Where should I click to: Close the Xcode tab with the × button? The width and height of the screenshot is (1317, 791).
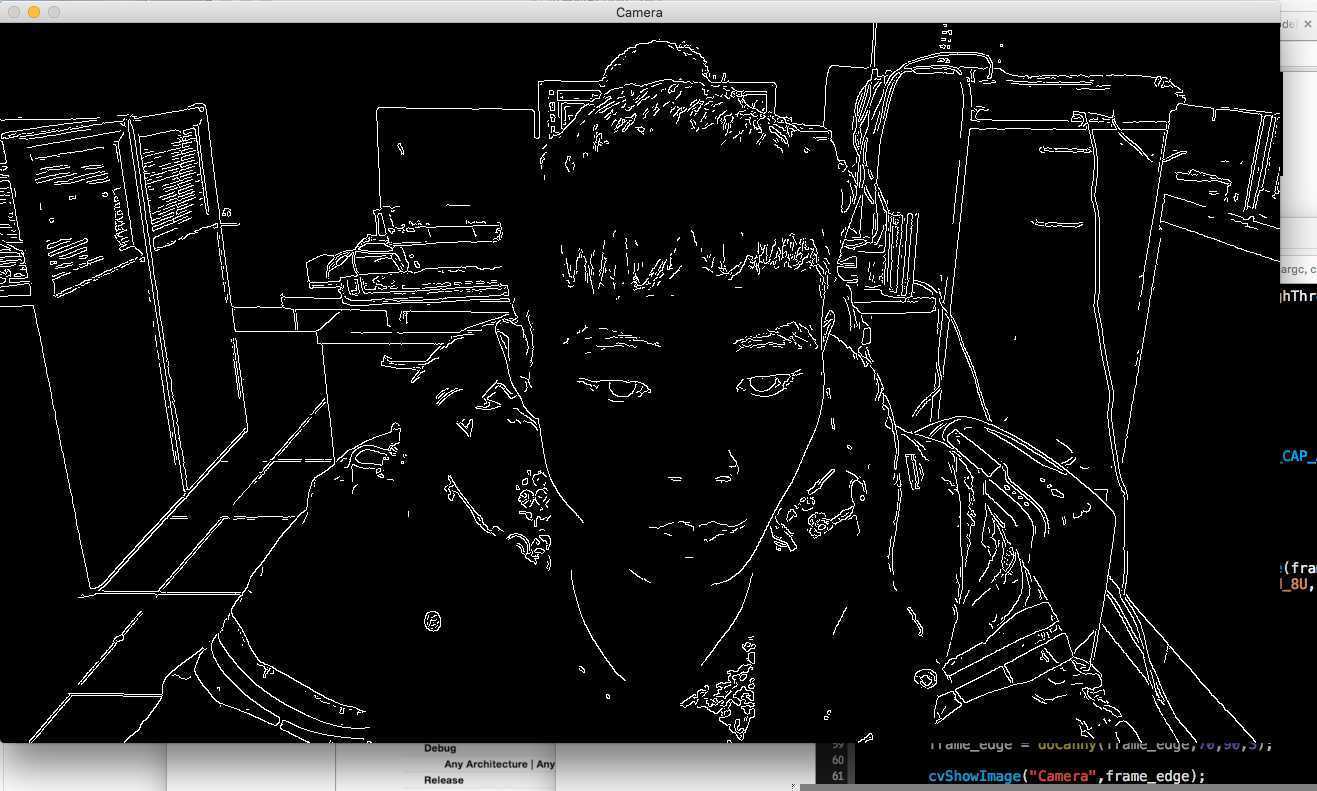[x=1307, y=24]
